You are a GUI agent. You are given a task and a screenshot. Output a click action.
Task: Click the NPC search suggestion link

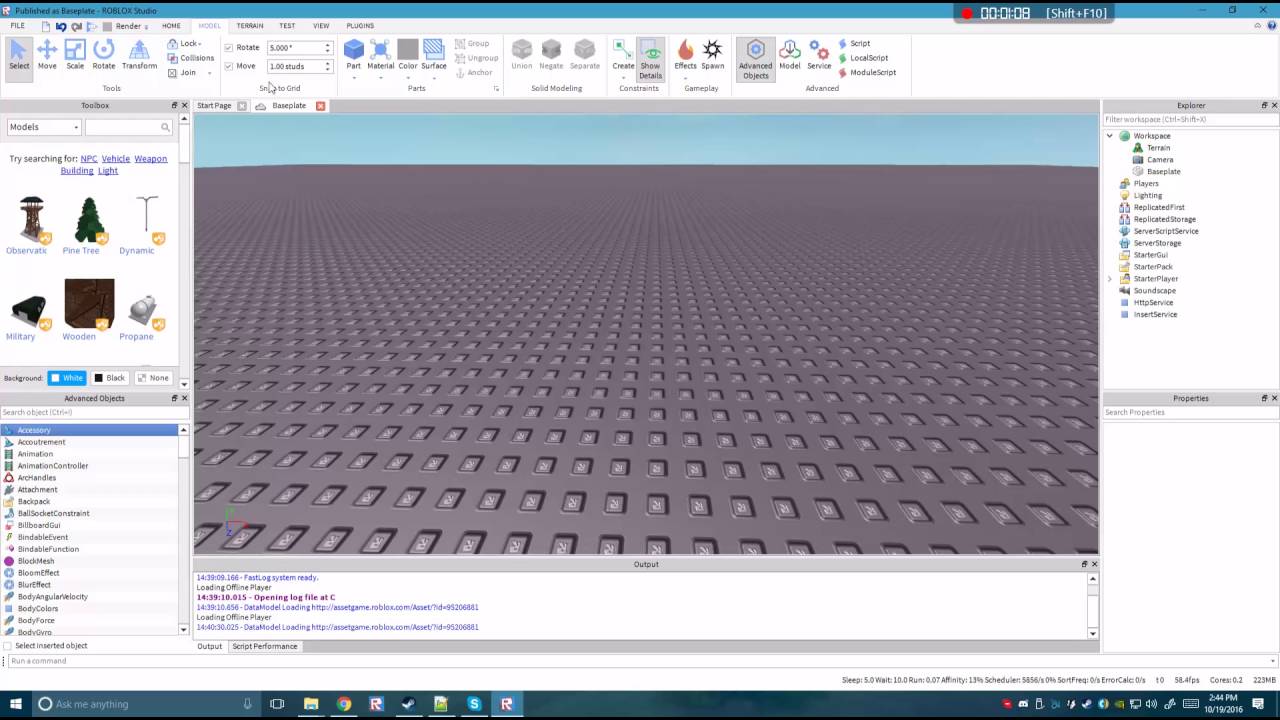[89, 159]
